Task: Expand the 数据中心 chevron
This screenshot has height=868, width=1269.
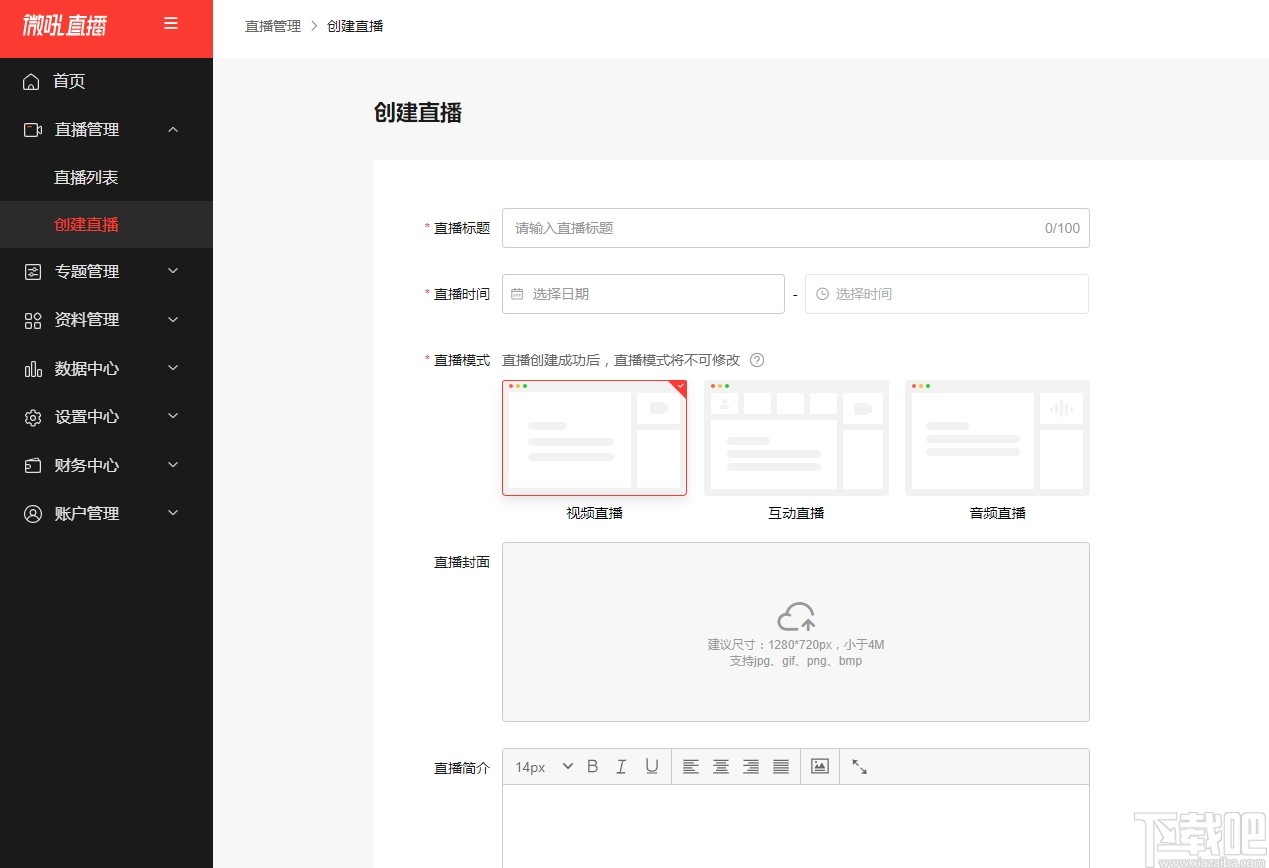Action: (173, 368)
